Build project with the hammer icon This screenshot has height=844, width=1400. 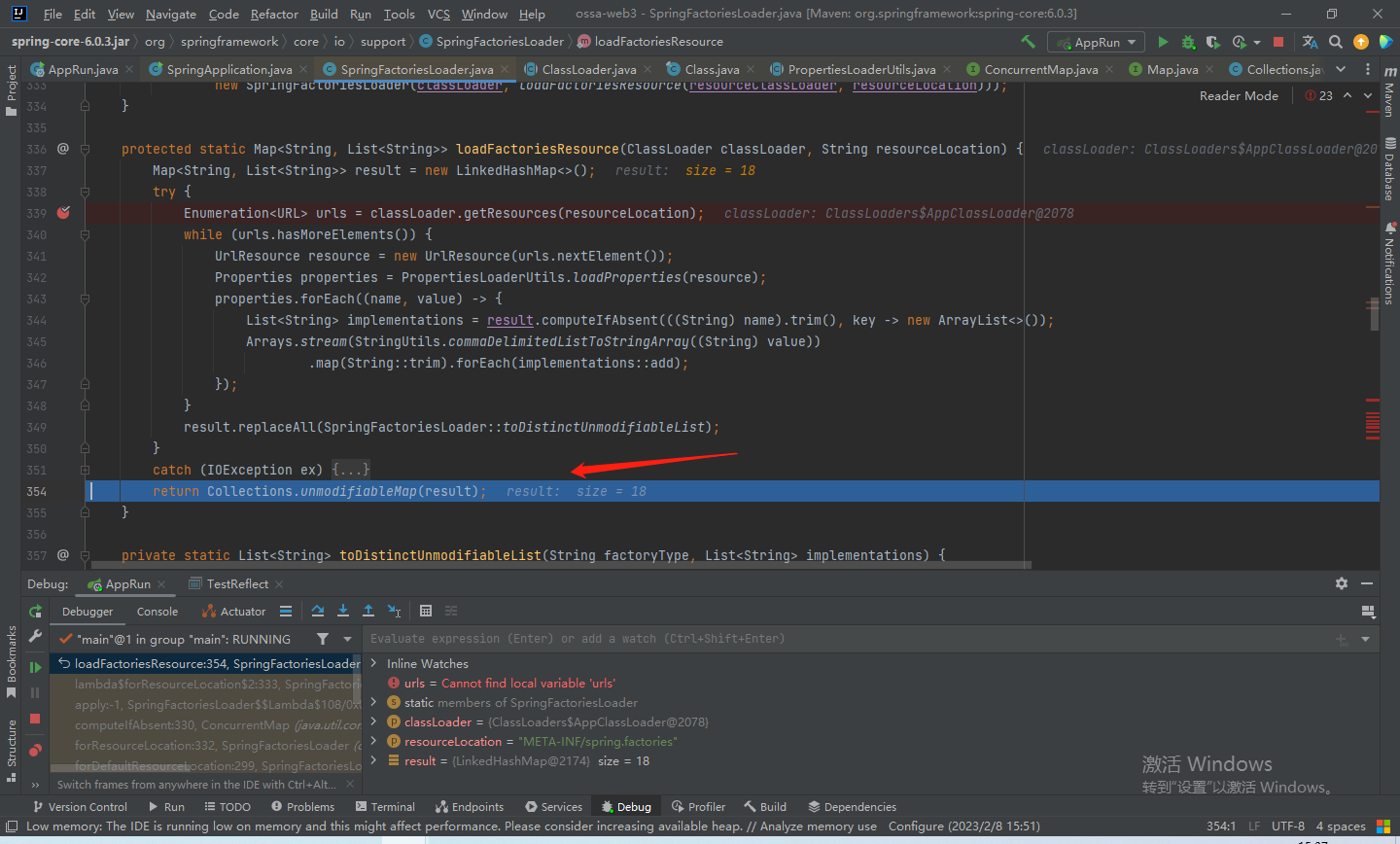1028,42
